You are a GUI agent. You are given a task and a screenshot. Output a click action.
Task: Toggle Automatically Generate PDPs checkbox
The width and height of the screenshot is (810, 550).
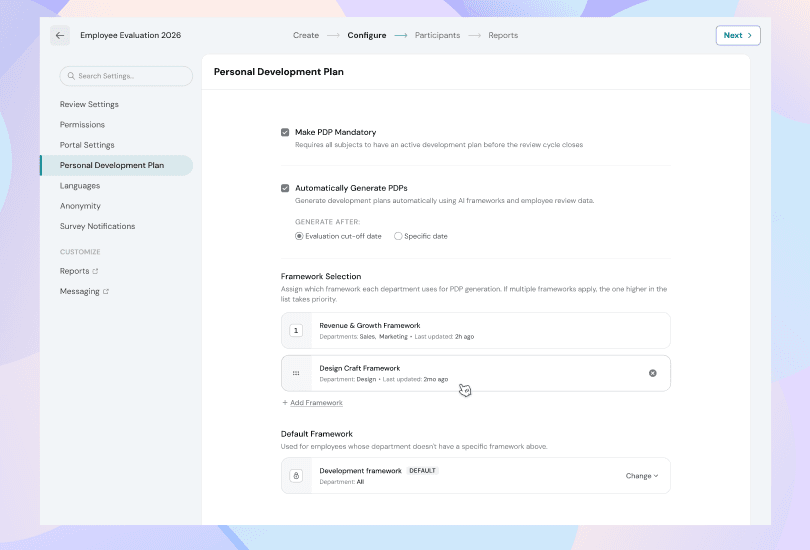[x=285, y=188]
